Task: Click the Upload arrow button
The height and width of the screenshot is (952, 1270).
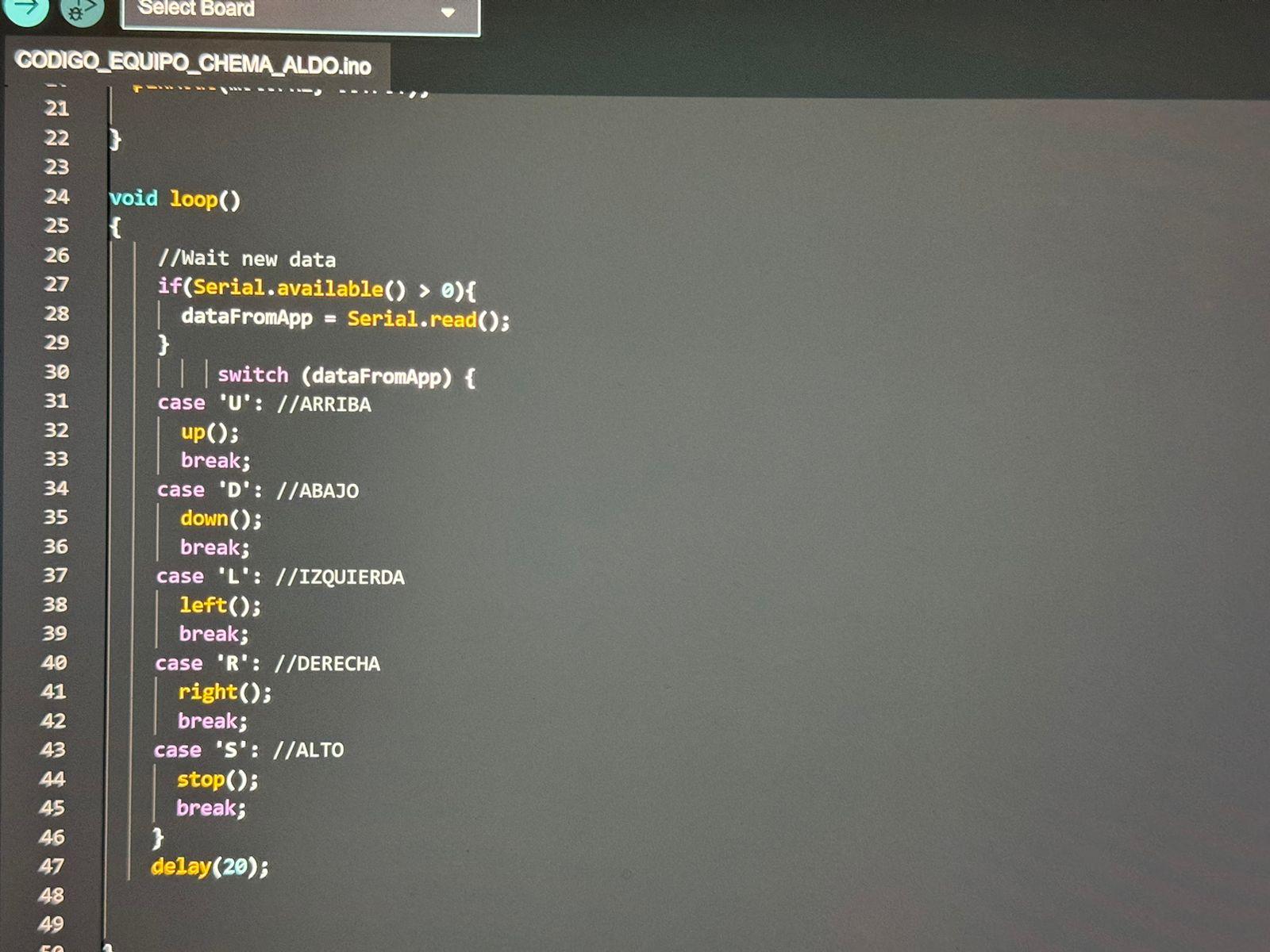Action: (26, 10)
